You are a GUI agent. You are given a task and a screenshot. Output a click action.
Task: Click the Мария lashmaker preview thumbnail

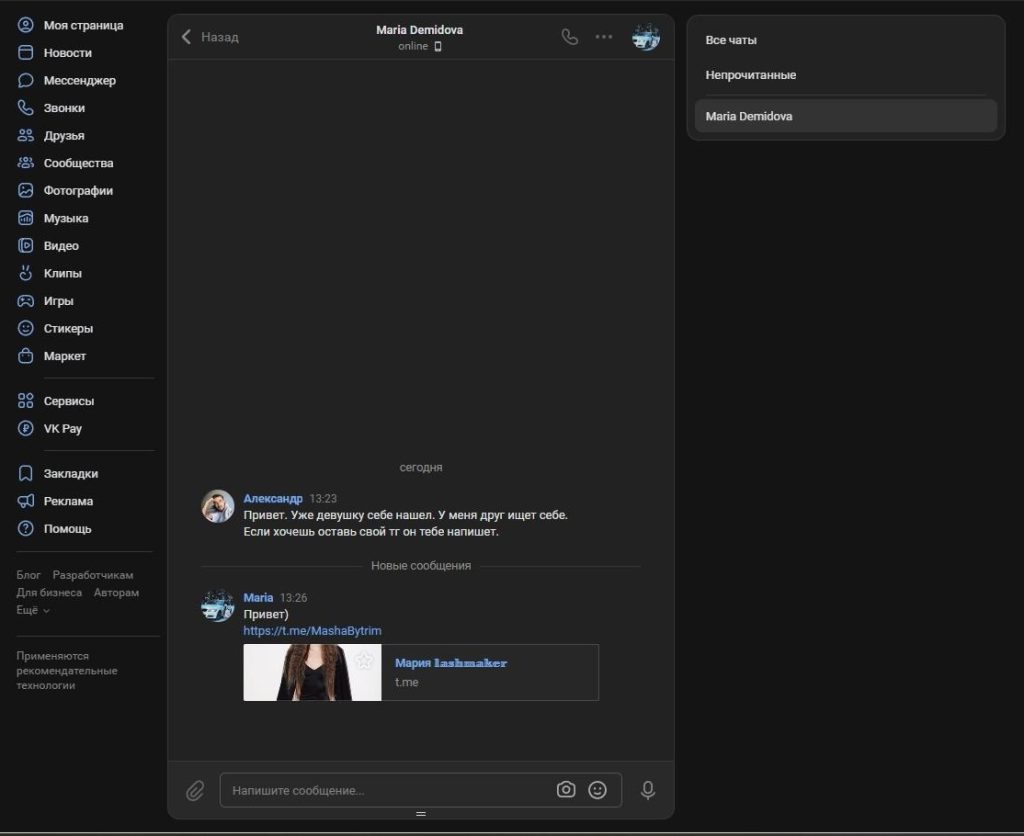tap(312, 672)
